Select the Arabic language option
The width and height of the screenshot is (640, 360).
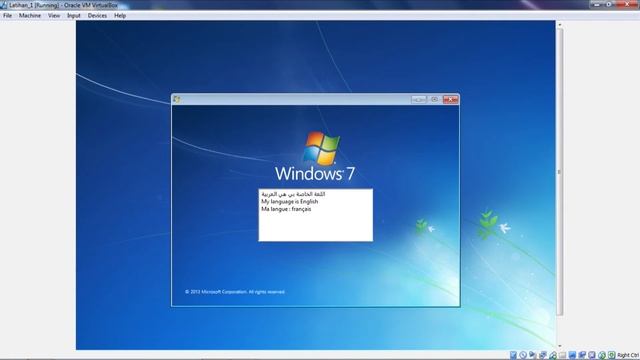coord(293,194)
